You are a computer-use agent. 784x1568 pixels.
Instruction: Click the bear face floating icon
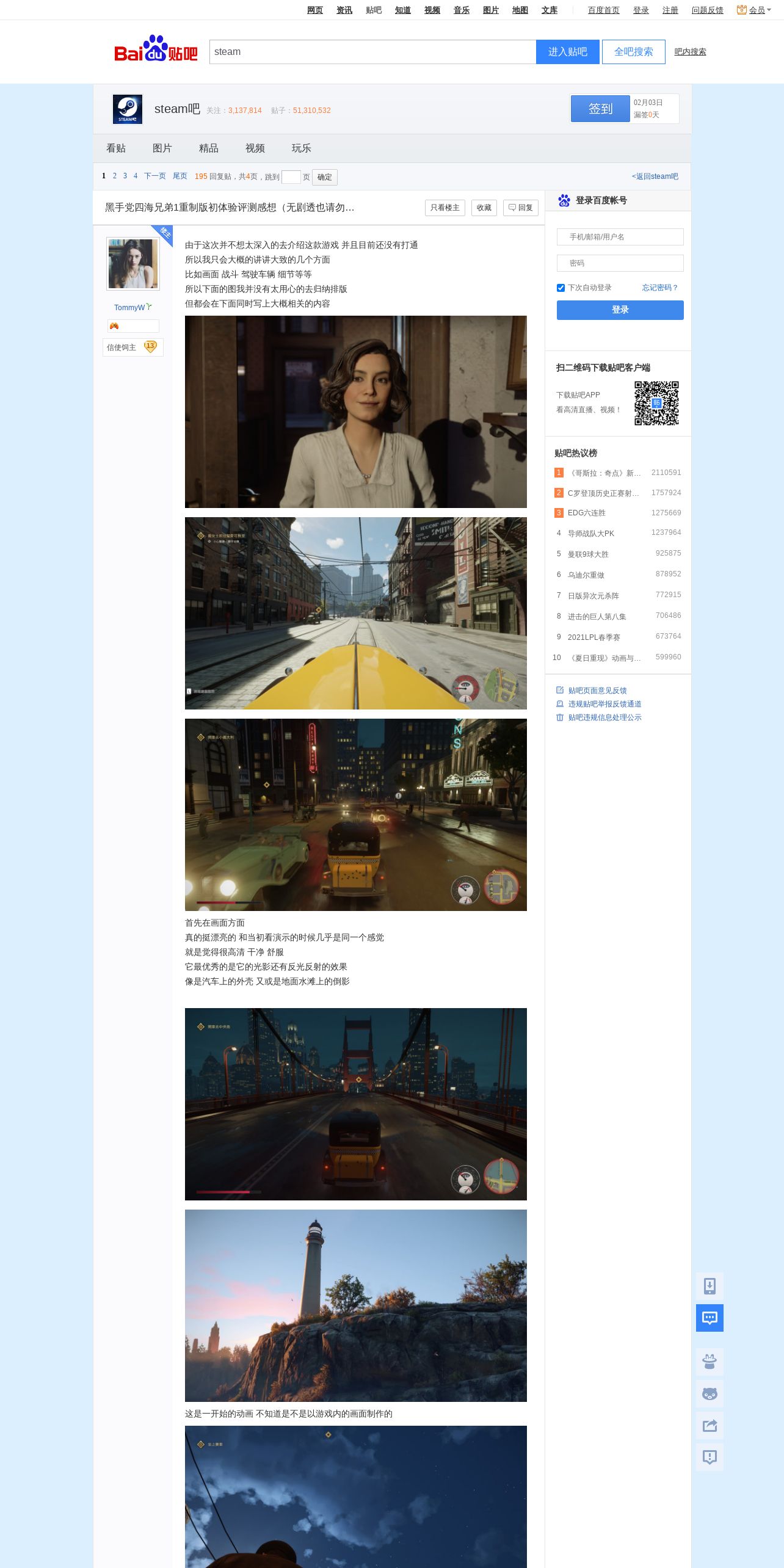710,1393
